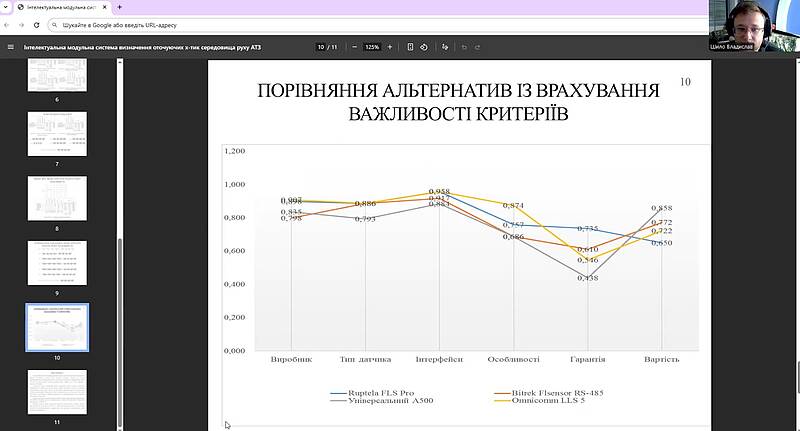Close the Інтелектуальна модульна система browser tab
The image size is (800, 431).
point(105,8)
